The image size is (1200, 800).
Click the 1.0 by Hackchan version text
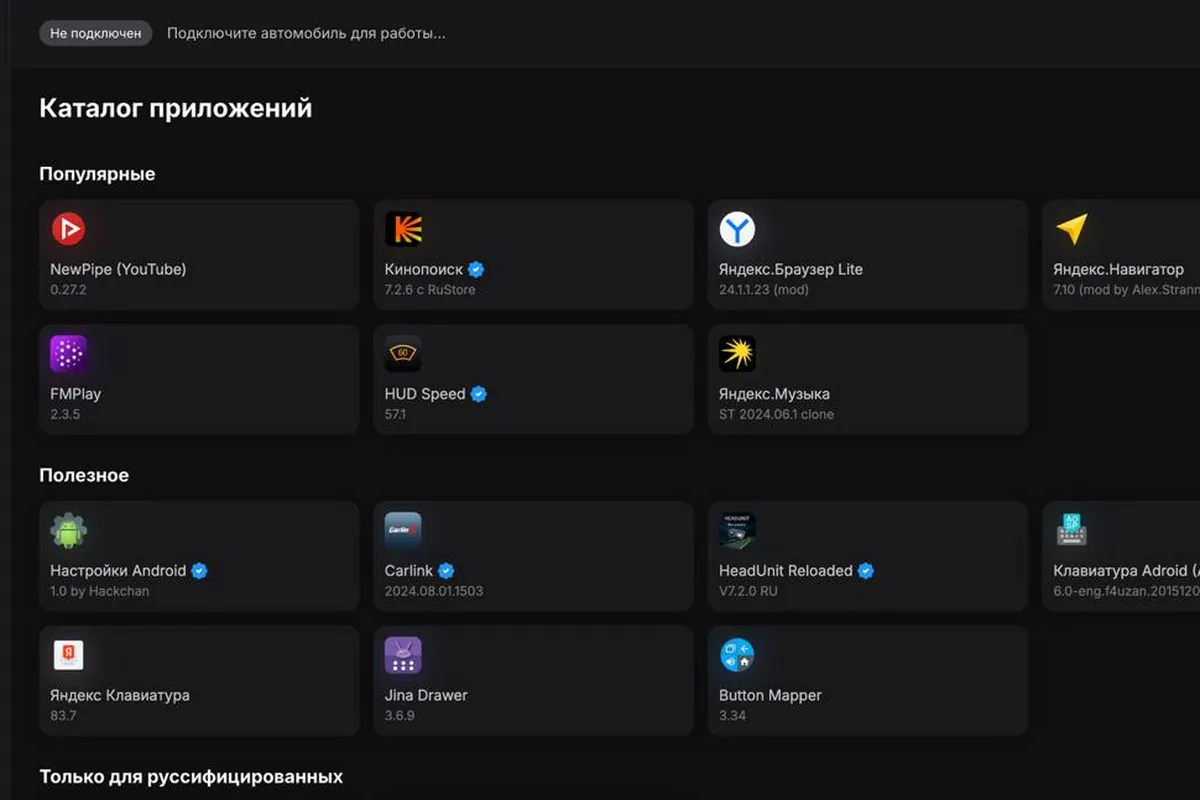[x=100, y=591]
